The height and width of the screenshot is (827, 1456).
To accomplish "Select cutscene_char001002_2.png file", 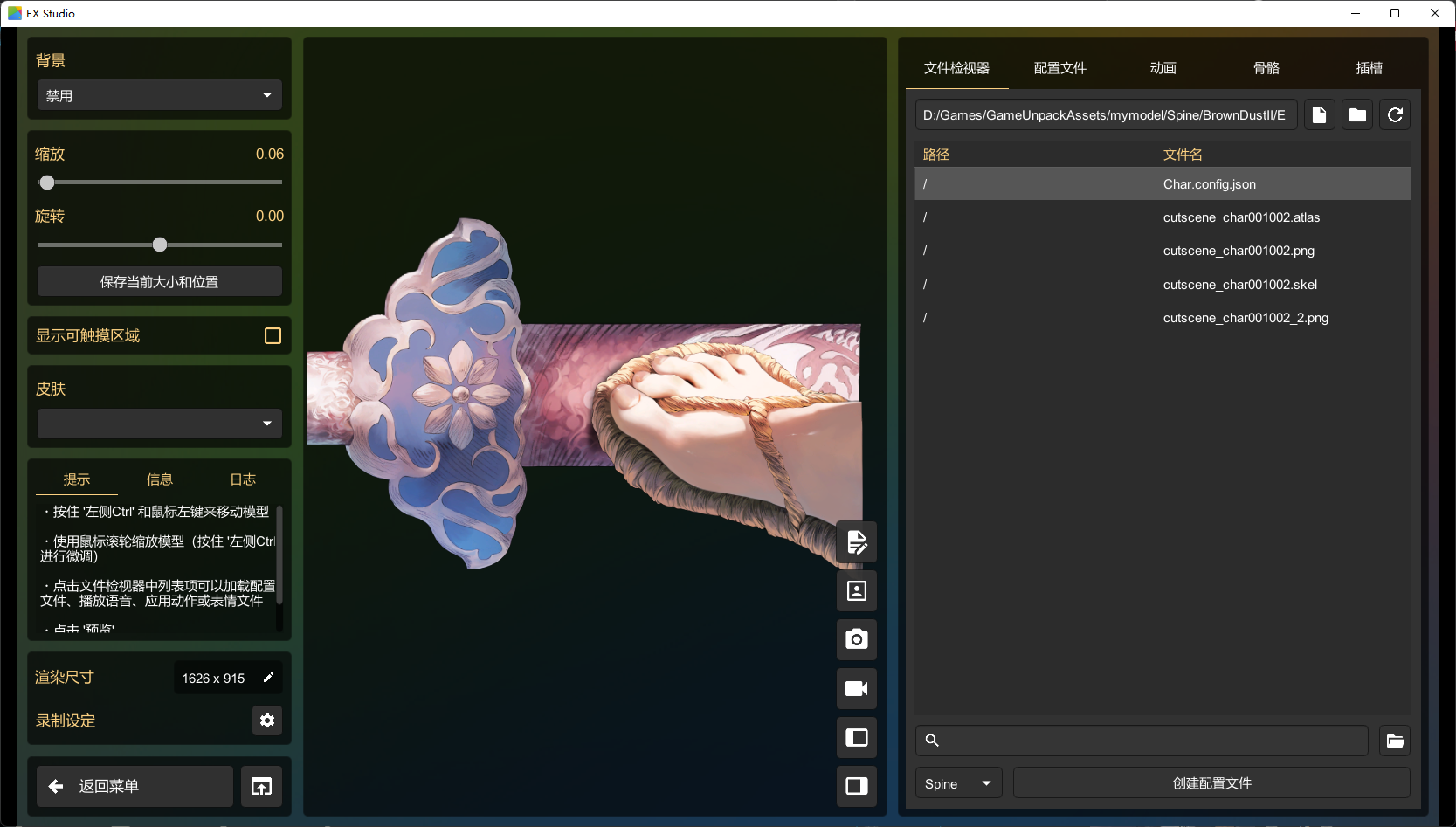I will (1163, 318).
